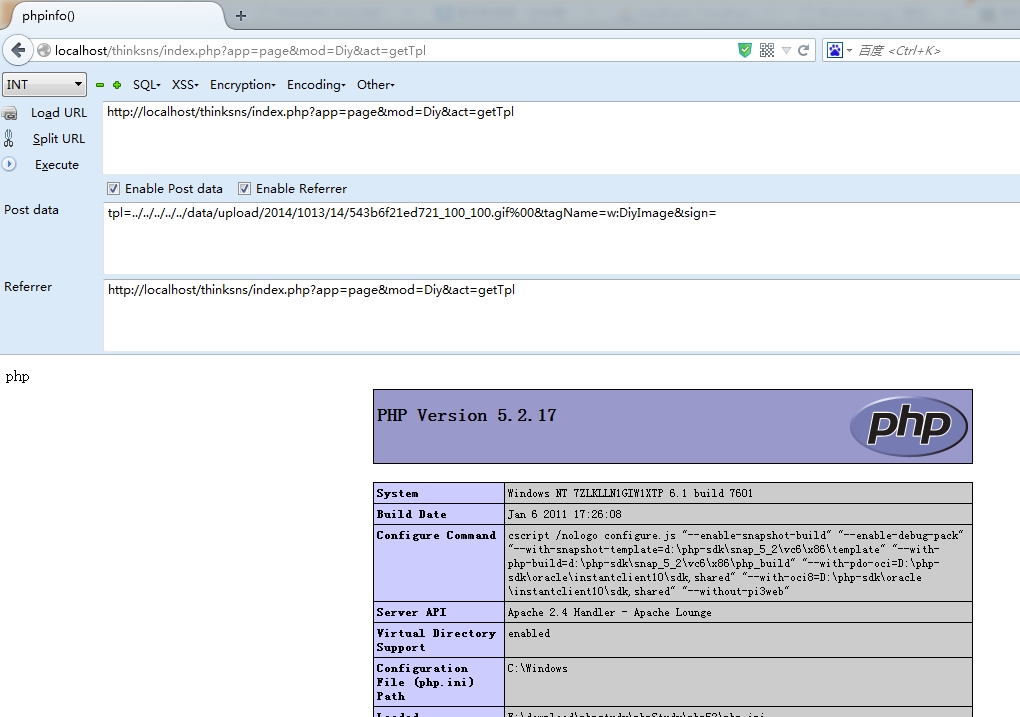Click the Windows NT 7ZLKLLN1GIW1XTP value
This screenshot has width=1020, height=717.
click(x=630, y=493)
